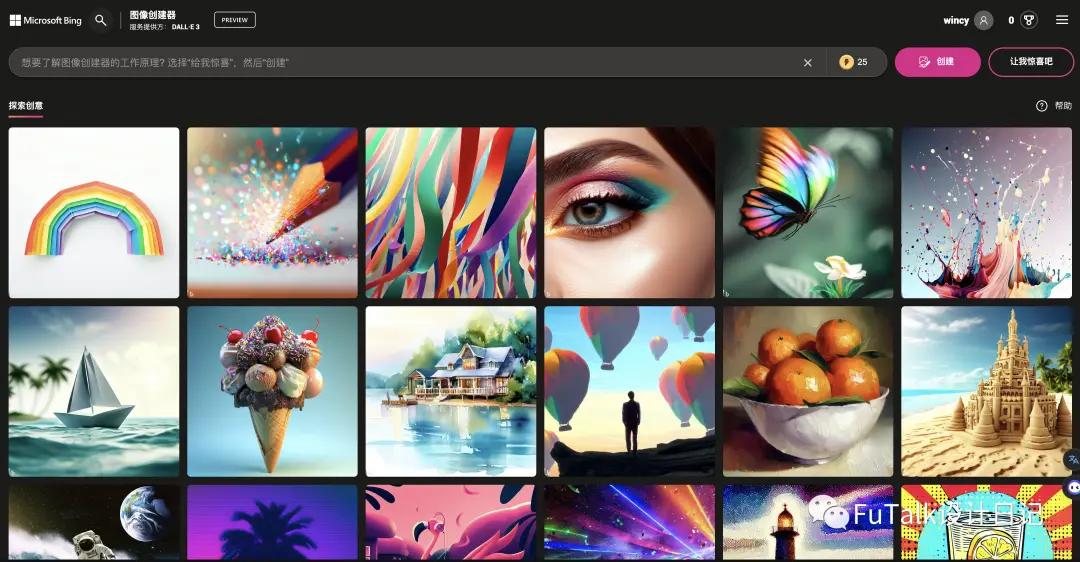Click the 图像创建器 title
Image resolution: width=1080 pixels, height=562 pixels.
152,14
